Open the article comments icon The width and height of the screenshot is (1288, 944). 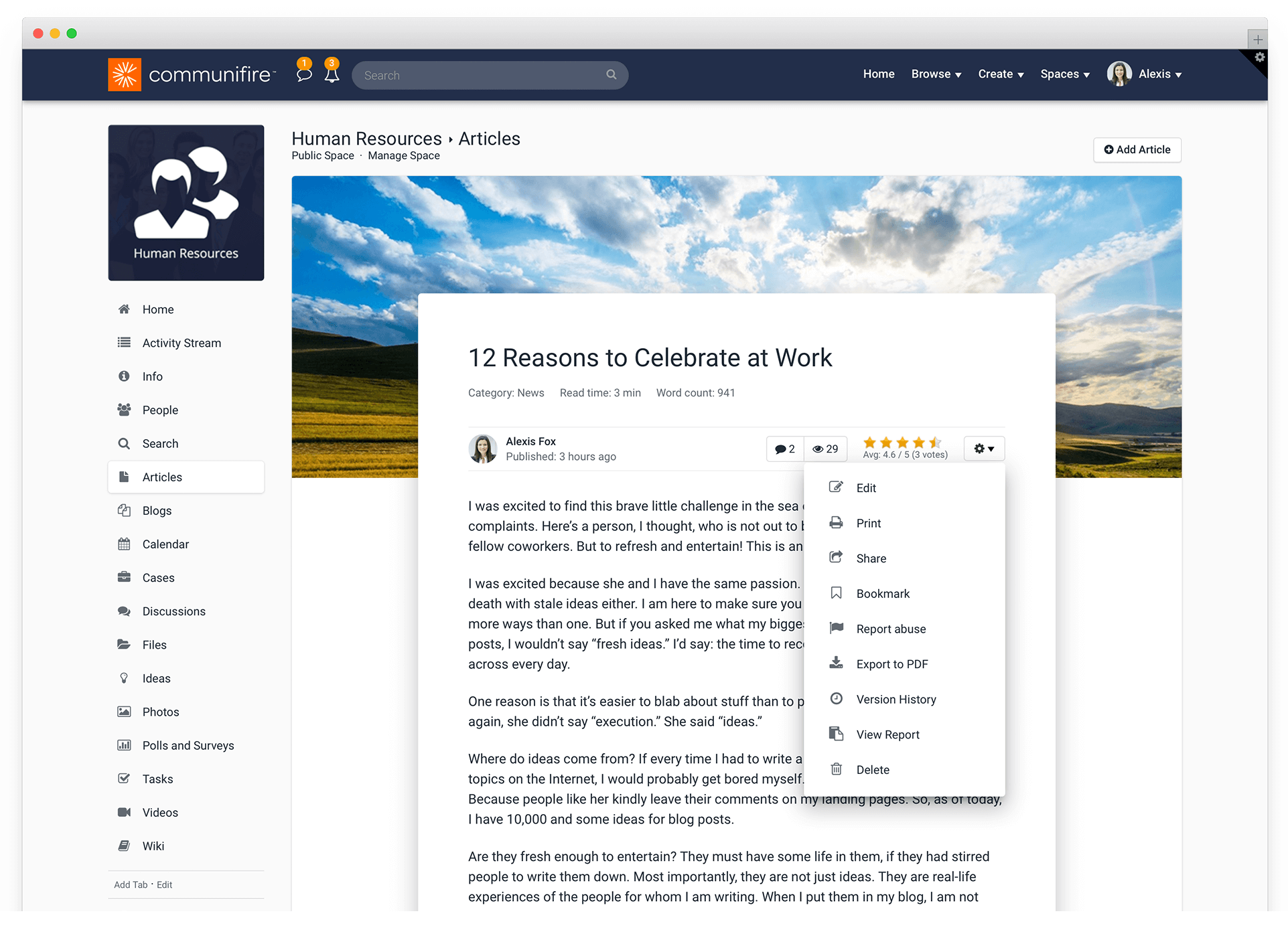(784, 449)
